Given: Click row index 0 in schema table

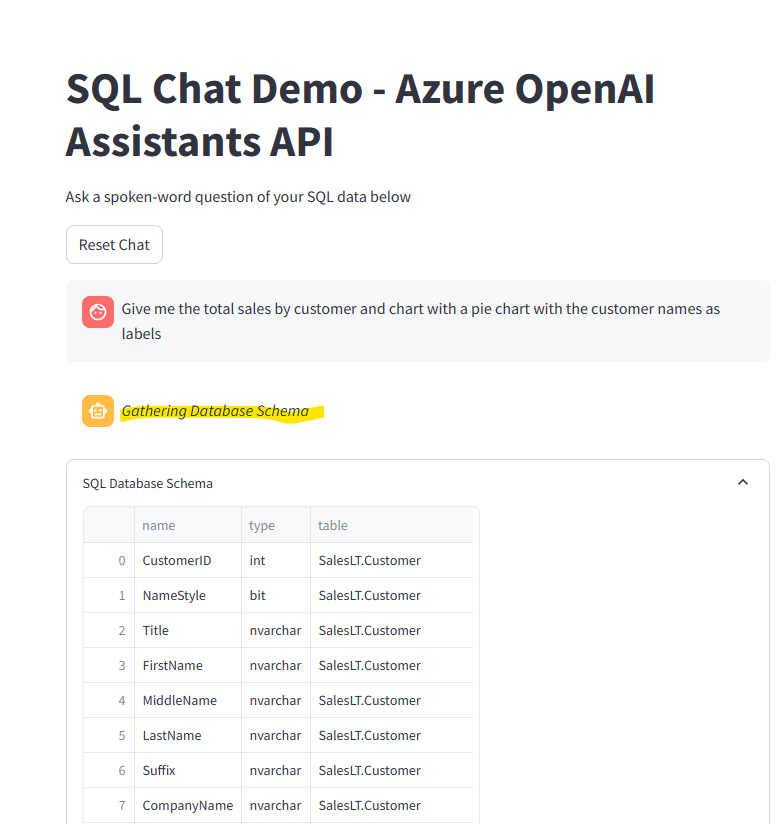Looking at the screenshot, I should coord(109,560).
